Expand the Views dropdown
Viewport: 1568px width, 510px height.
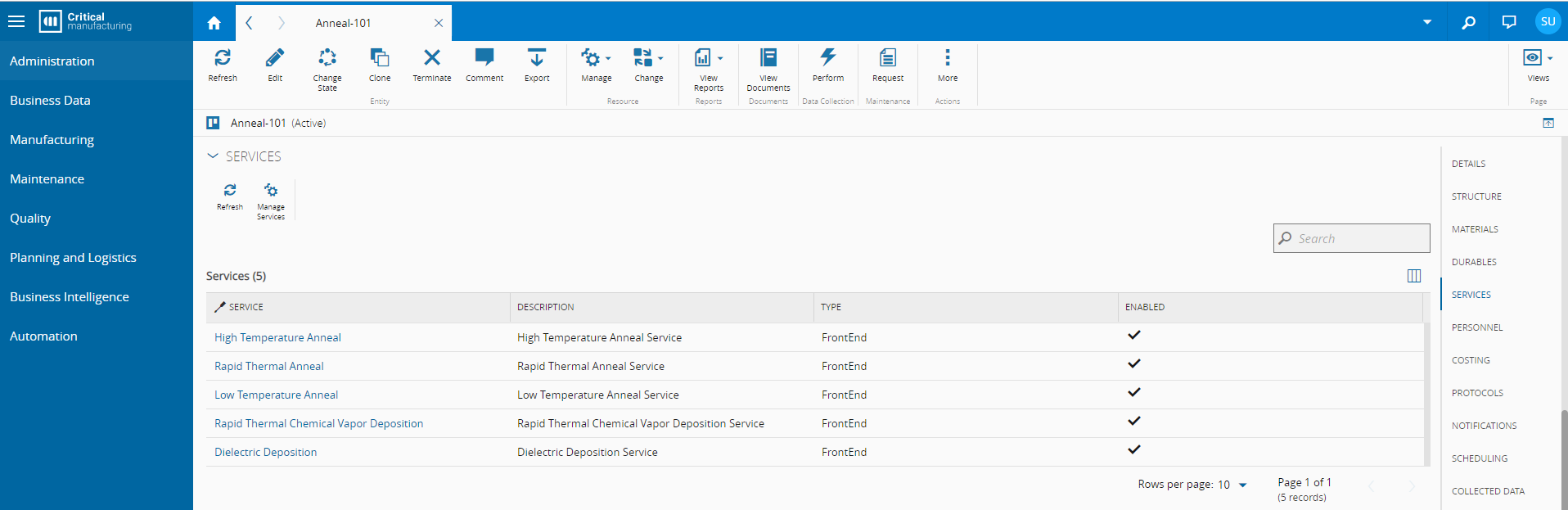1538,59
